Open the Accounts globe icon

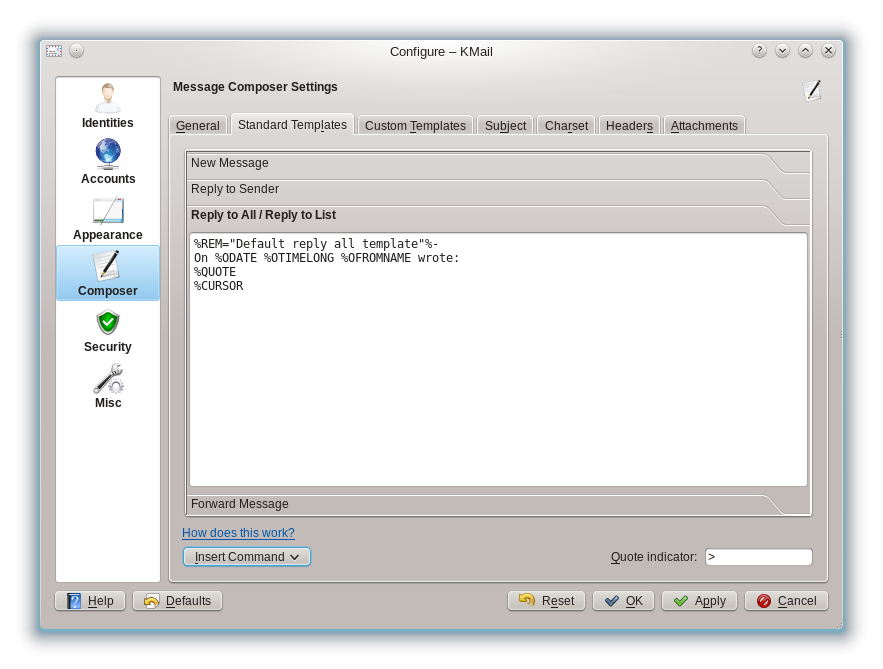[x=107, y=156]
